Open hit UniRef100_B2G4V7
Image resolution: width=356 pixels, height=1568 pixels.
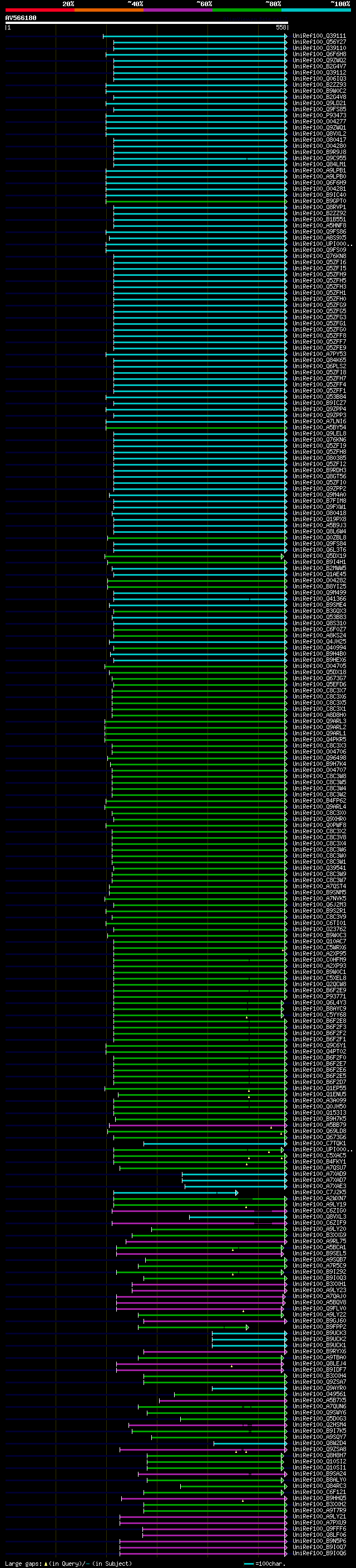(319, 66)
